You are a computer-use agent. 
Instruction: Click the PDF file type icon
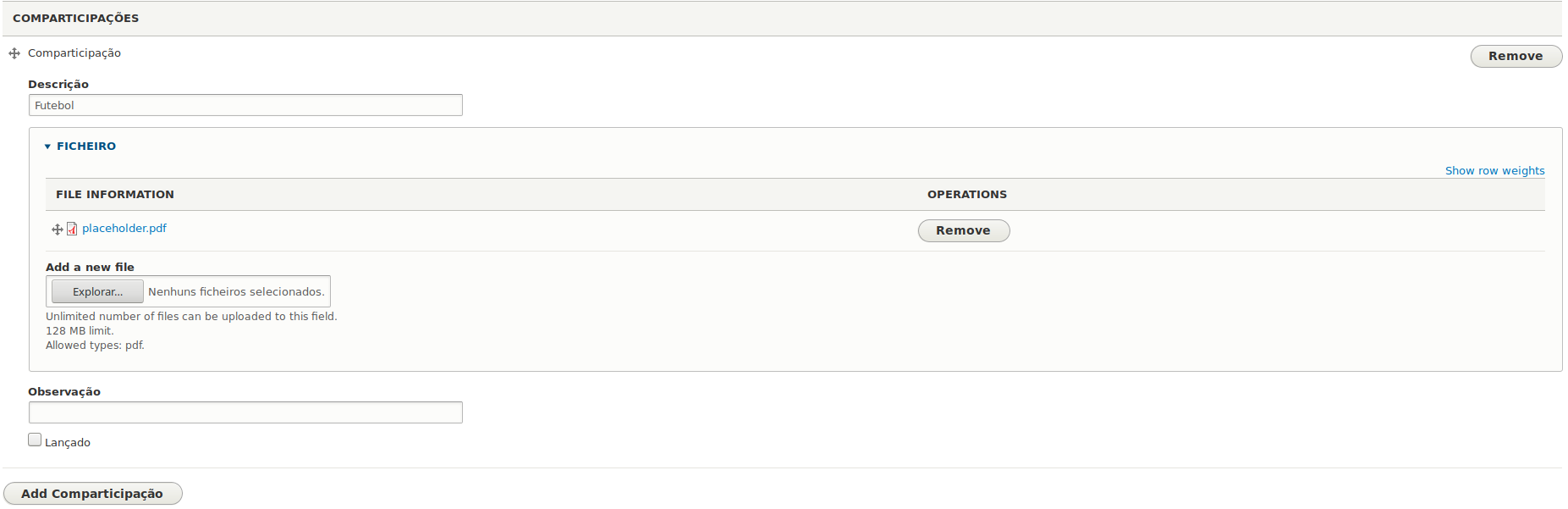[x=72, y=229]
